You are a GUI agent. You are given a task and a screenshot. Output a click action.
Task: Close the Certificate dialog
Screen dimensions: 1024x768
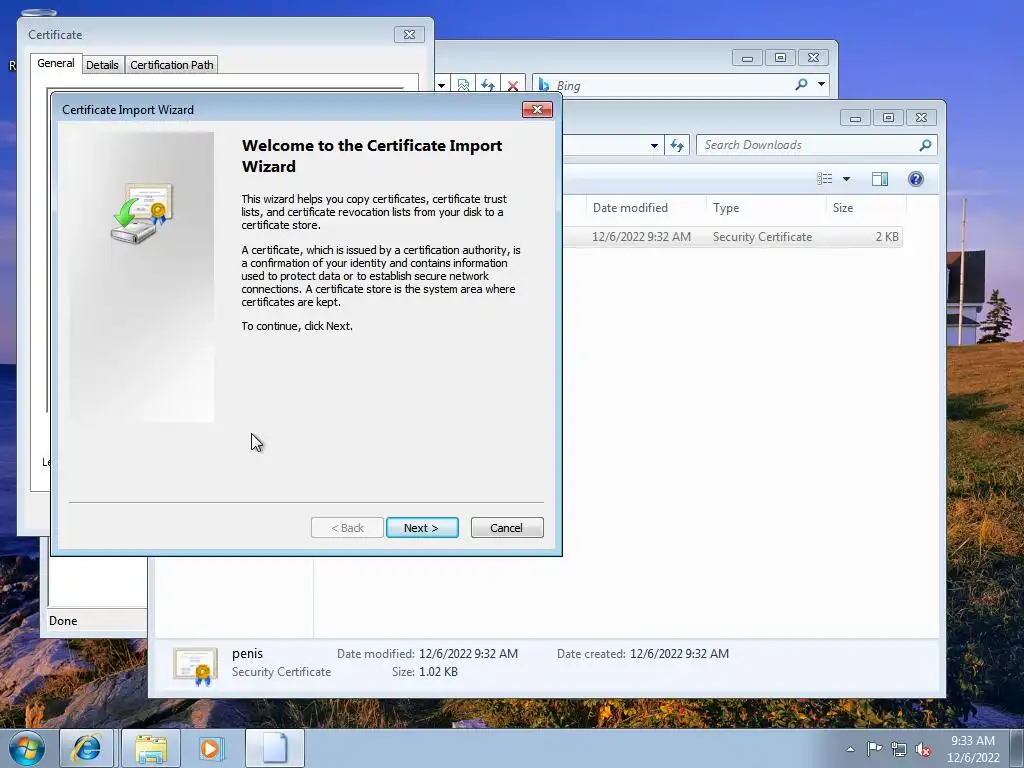(x=409, y=35)
